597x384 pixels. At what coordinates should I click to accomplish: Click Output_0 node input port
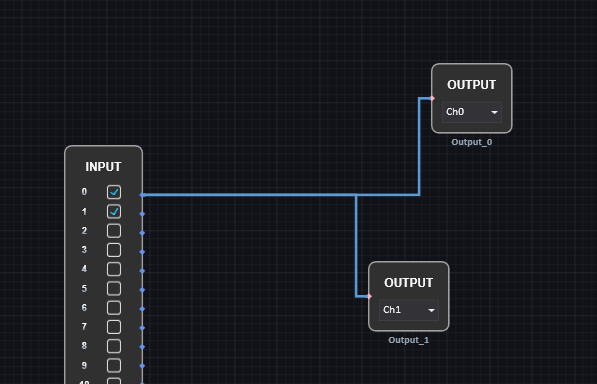point(432,99)
